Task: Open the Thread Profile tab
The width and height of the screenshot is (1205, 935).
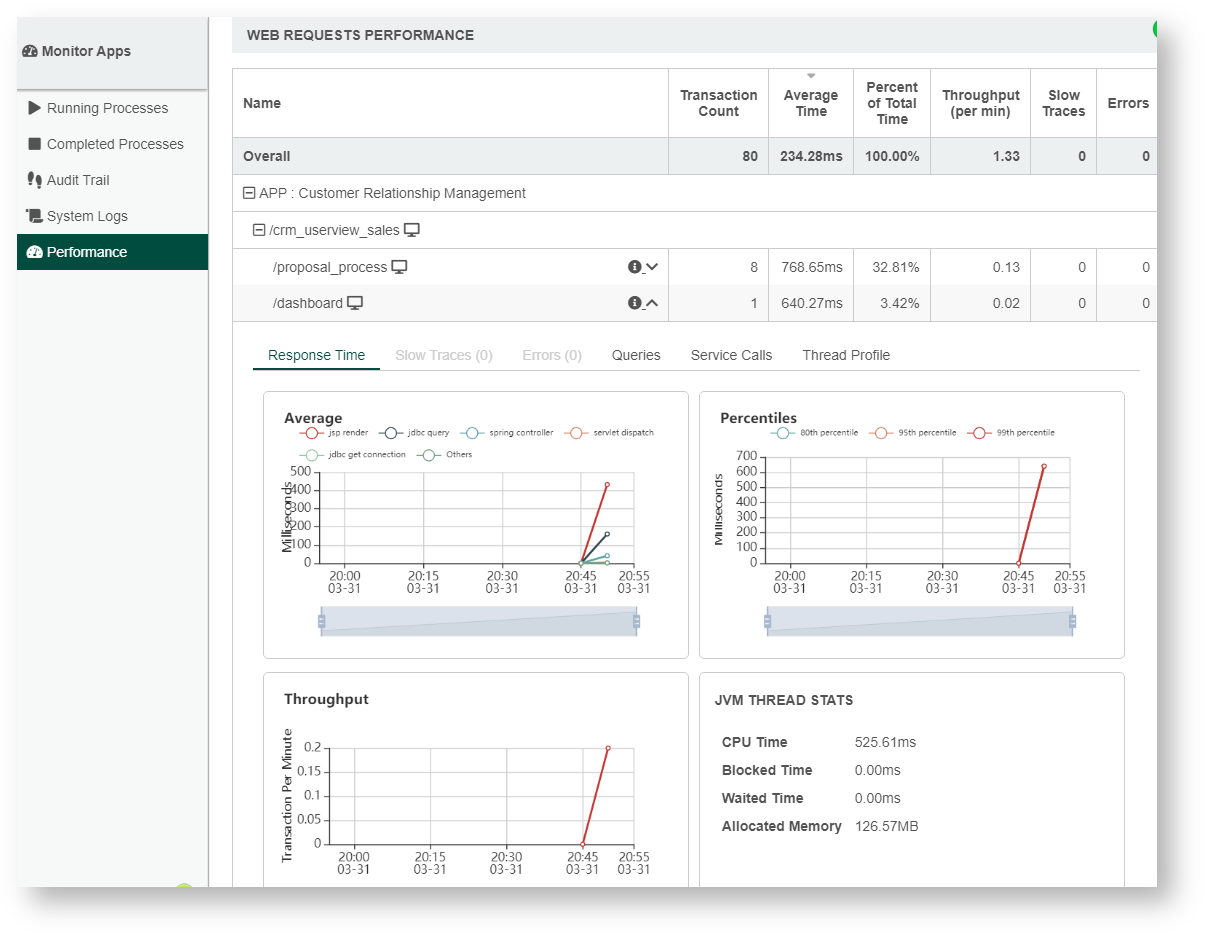Action: 845,355
